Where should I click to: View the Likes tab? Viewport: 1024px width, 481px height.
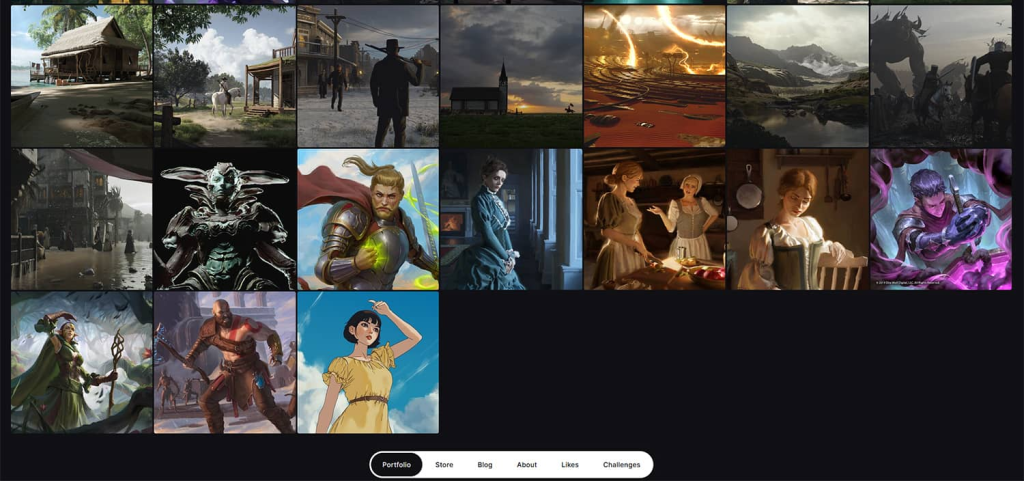click(569, 465)
